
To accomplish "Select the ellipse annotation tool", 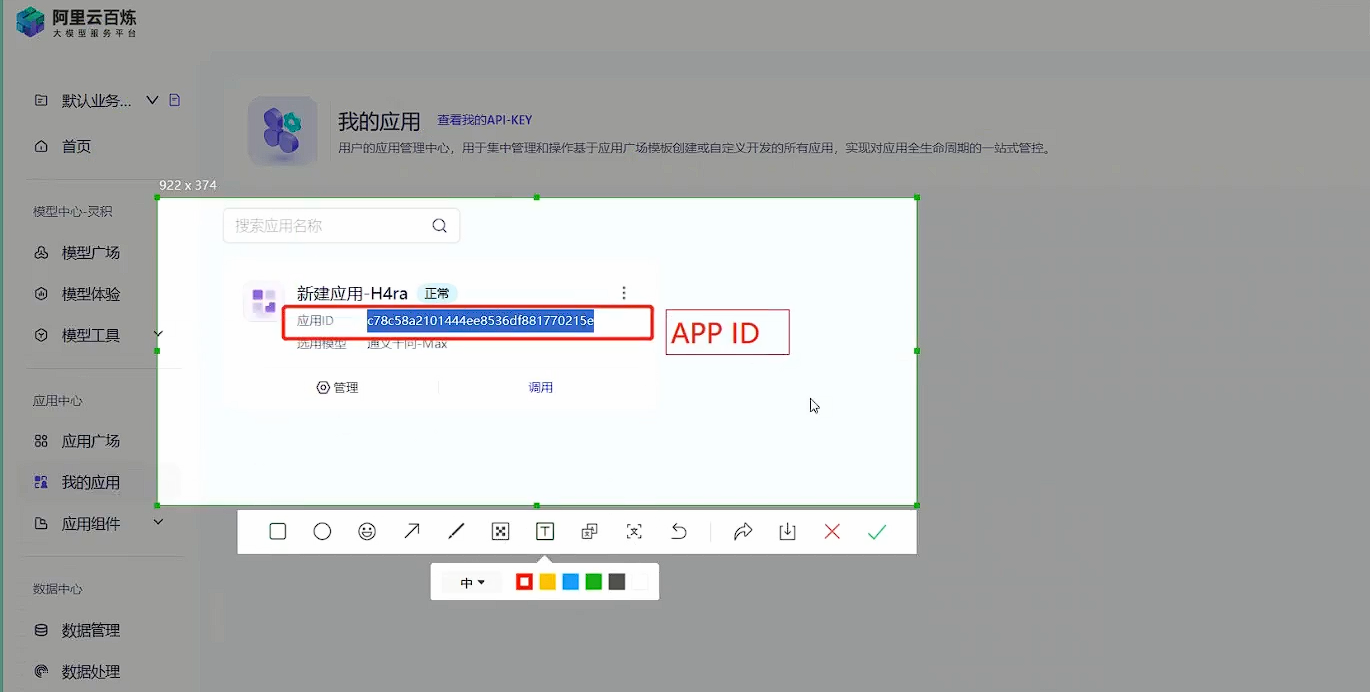I will click(322, 532).
